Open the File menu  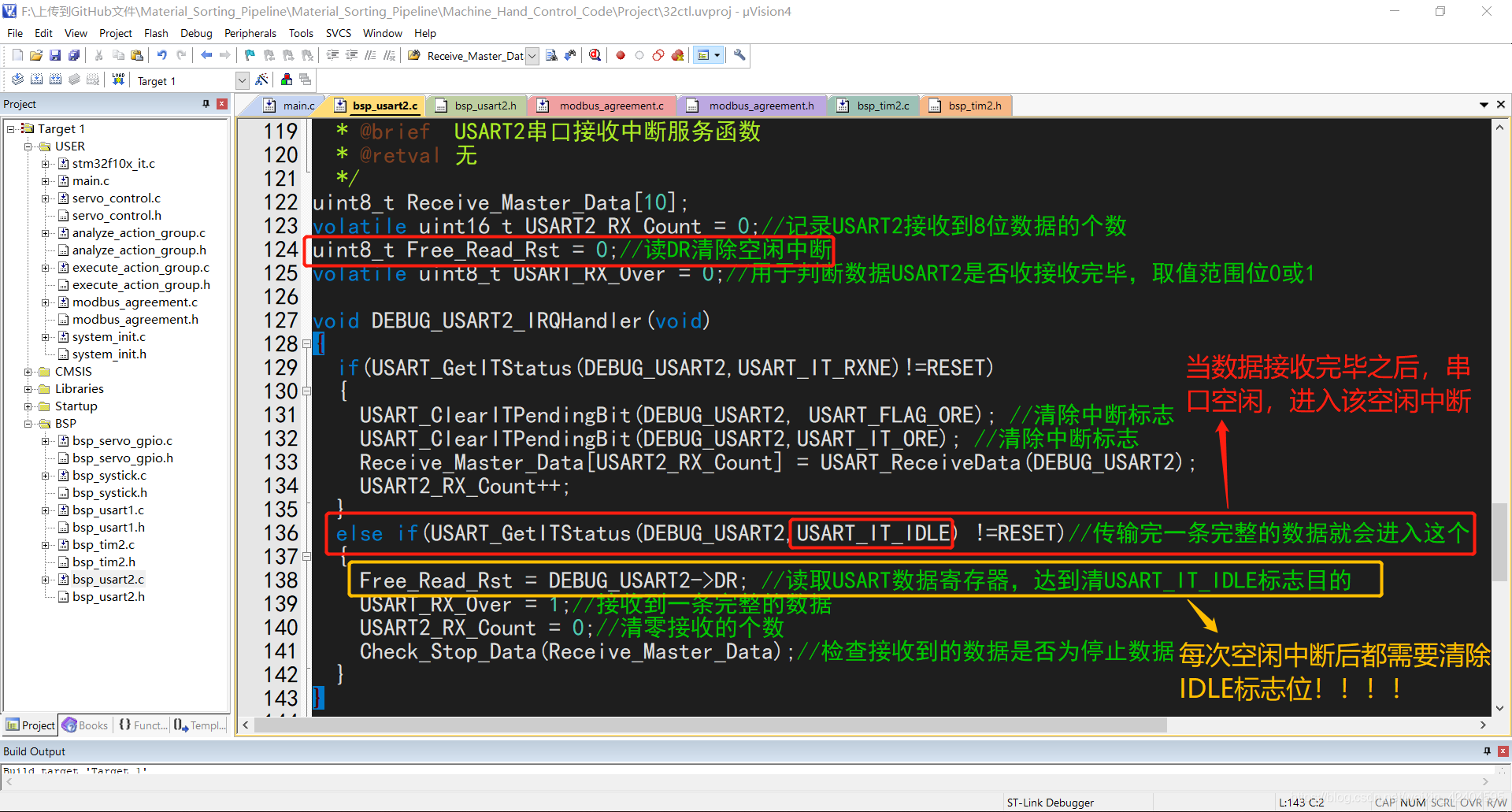tap(15, 33)
